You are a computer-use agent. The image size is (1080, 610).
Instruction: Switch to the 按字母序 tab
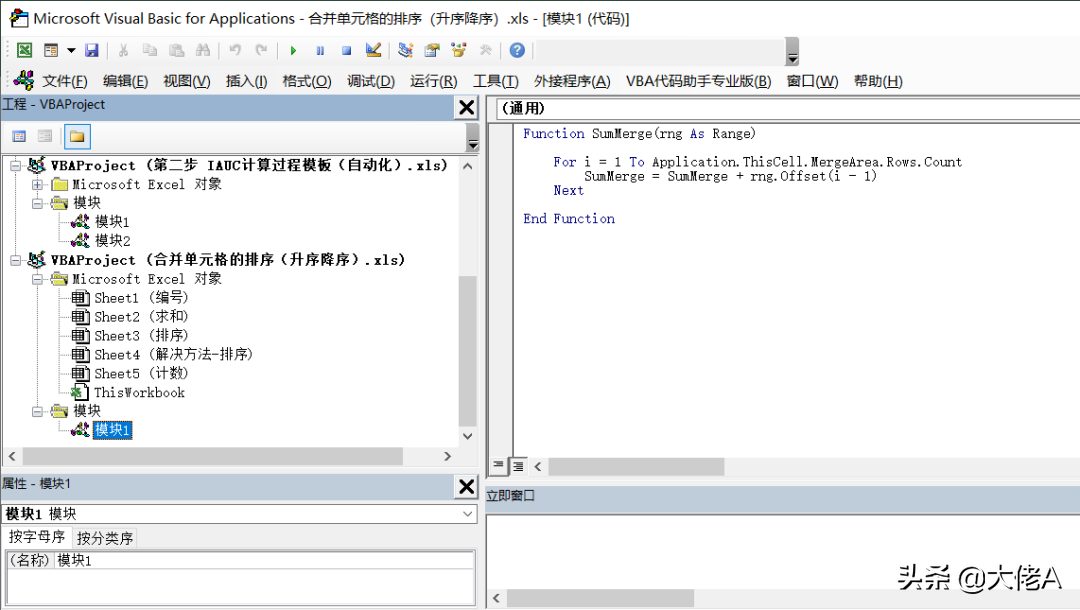(x=37, y=536)
